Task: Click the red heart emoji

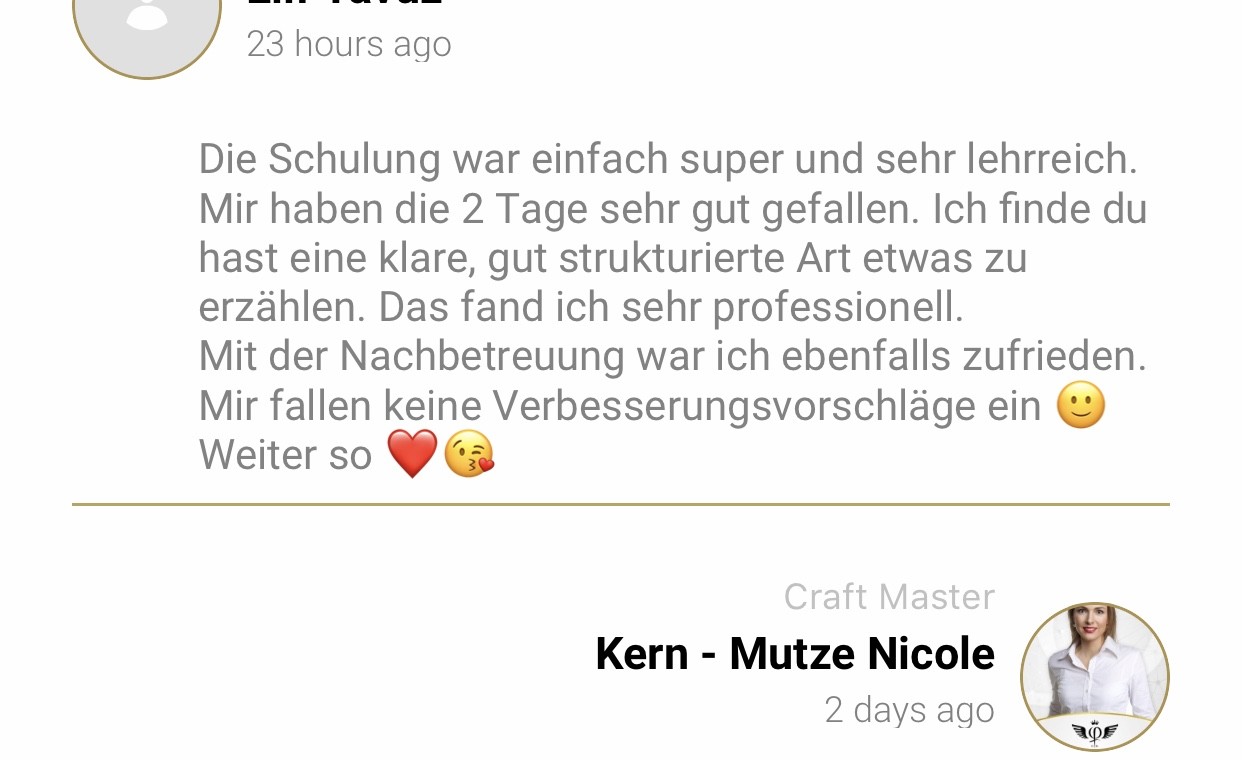Action: (x=412, y=455)
